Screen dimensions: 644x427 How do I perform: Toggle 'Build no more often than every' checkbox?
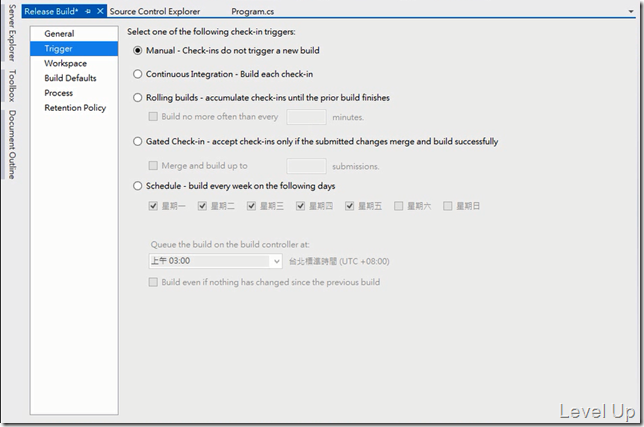pos(153,117)
